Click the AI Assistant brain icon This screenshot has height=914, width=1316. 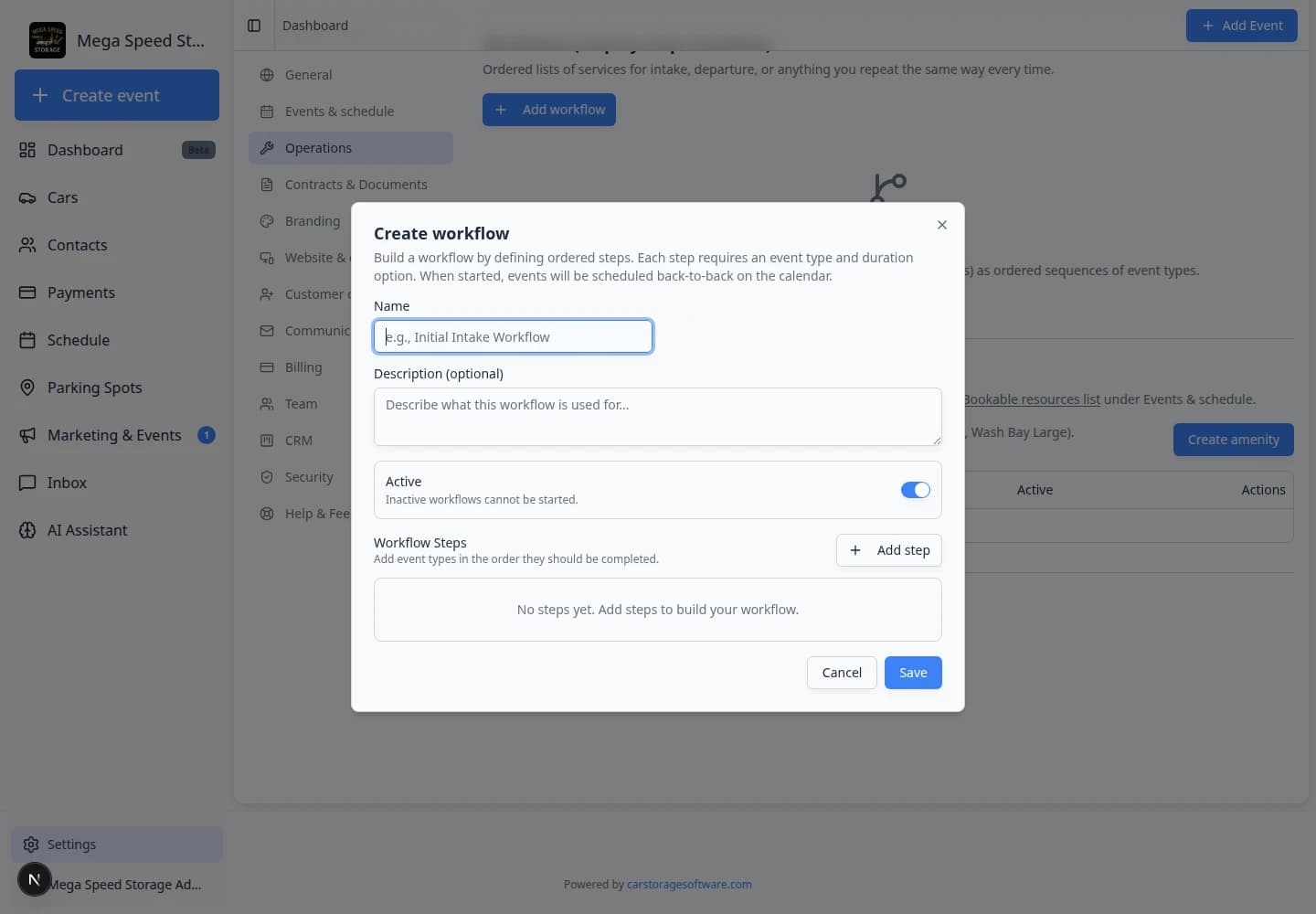pos(27,530)
